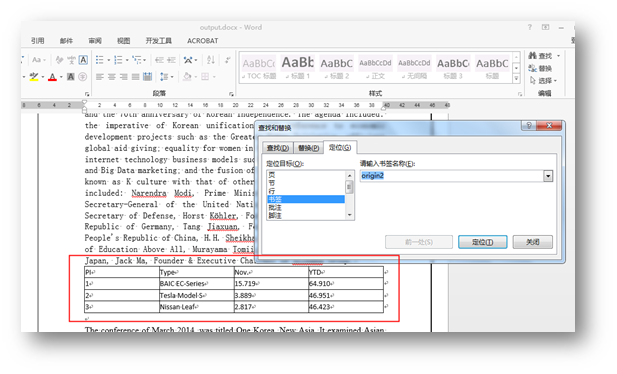617x374 pixels.
Task: Open the 邮件 ribbon tab
Action: 66,41
